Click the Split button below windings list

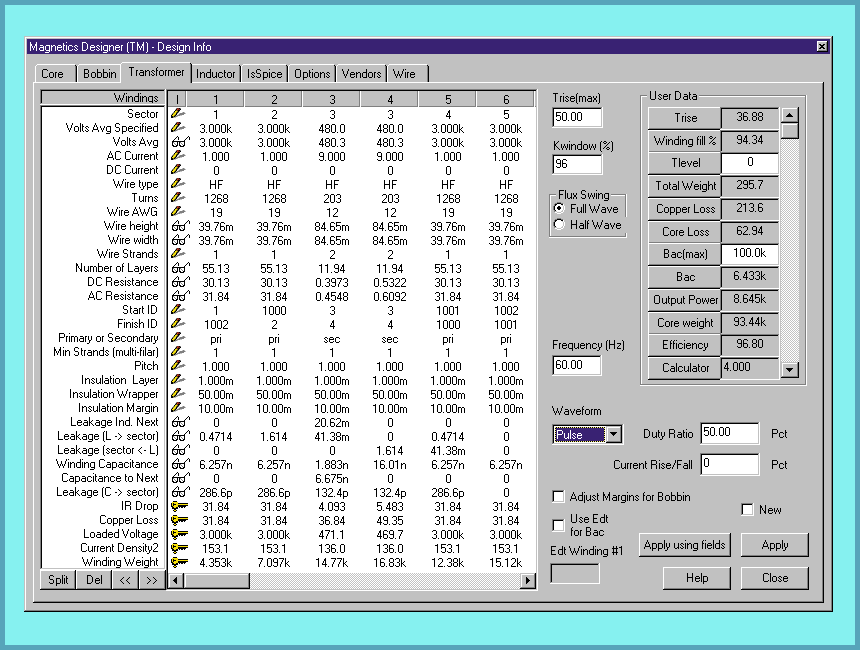click(59, 580)
